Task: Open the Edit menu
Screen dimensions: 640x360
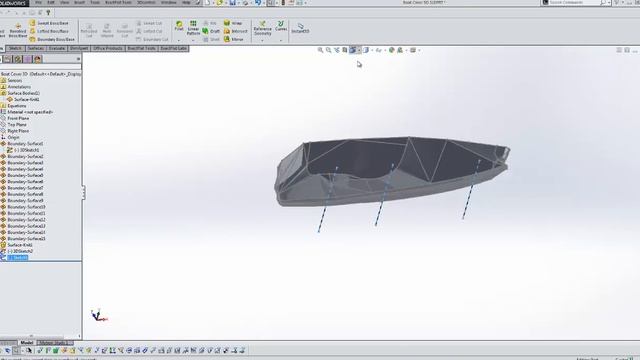Action: click(51, 2)
